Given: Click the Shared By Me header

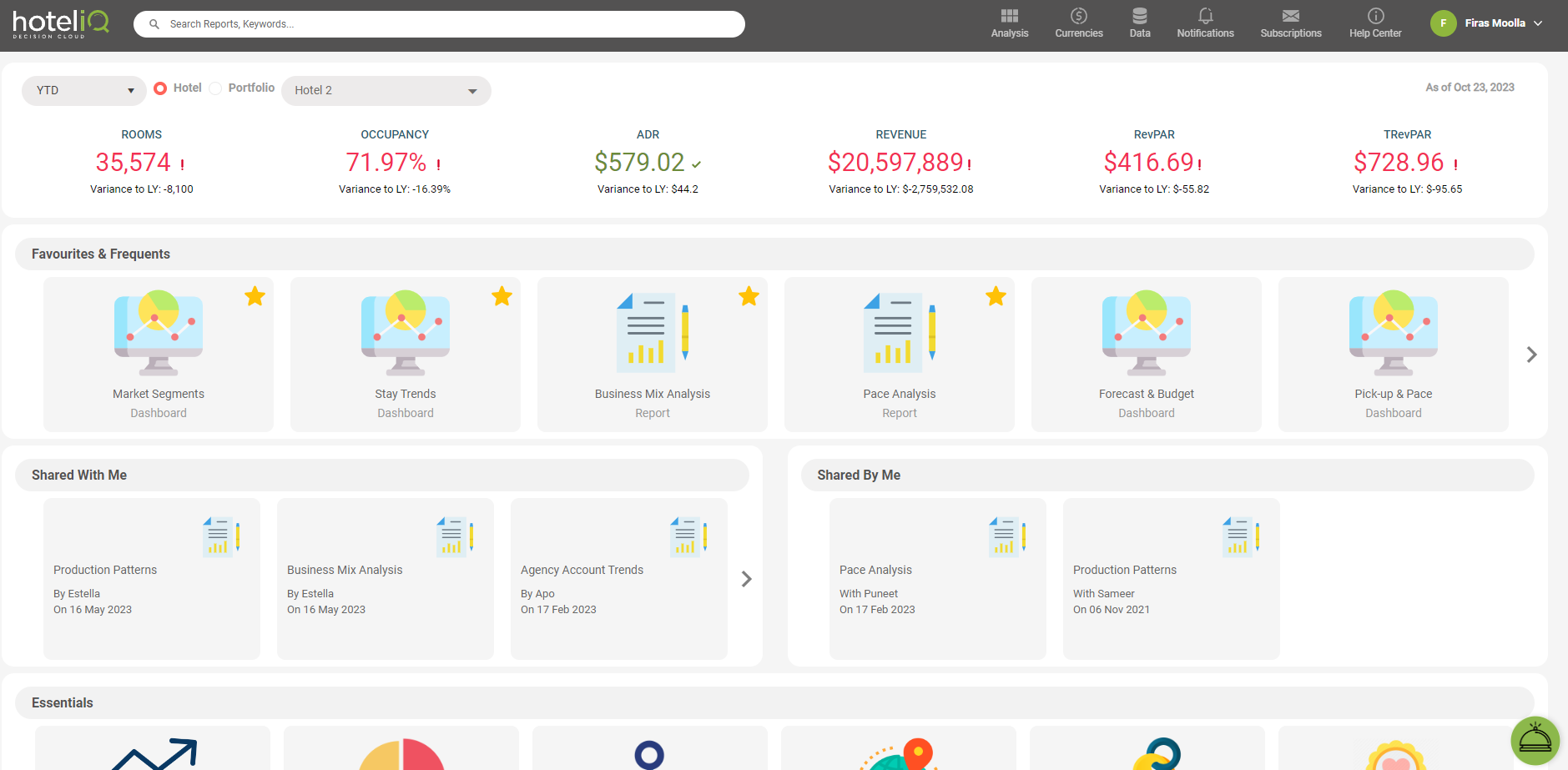Looking at the screenshot, I should point(1167,475).
